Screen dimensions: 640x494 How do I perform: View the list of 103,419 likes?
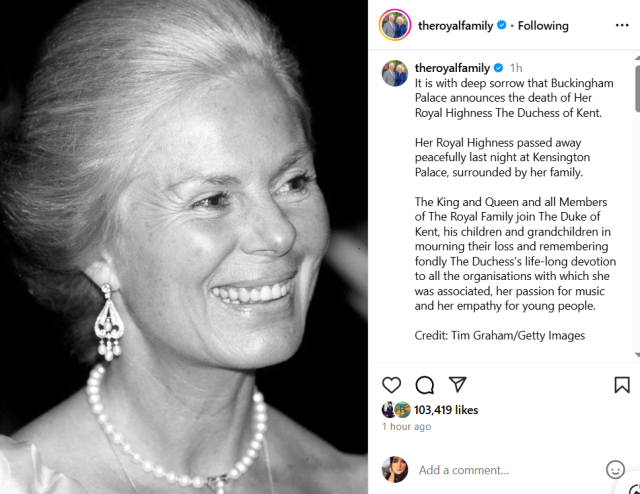(446, 410)
